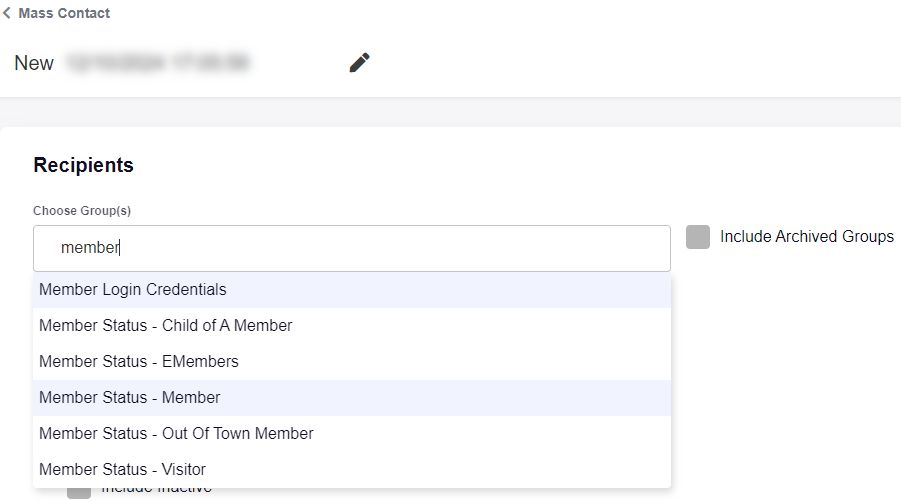901x503 pixels.
Task: Click the Include Archived Groups label text
Action: point(806,237)
